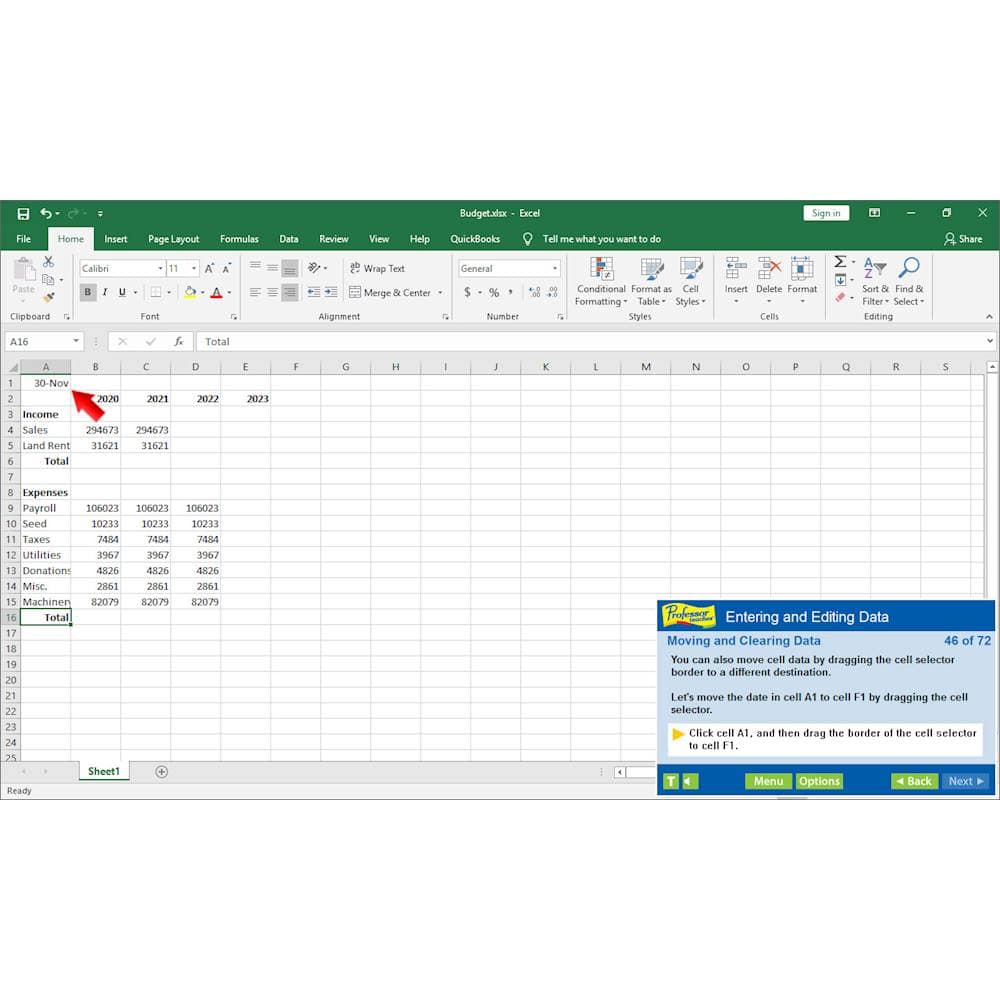Viewport: 1000px width, 1000px height.
Task: Expand the Name Box dropdown arrow
Action: (76, 341)
